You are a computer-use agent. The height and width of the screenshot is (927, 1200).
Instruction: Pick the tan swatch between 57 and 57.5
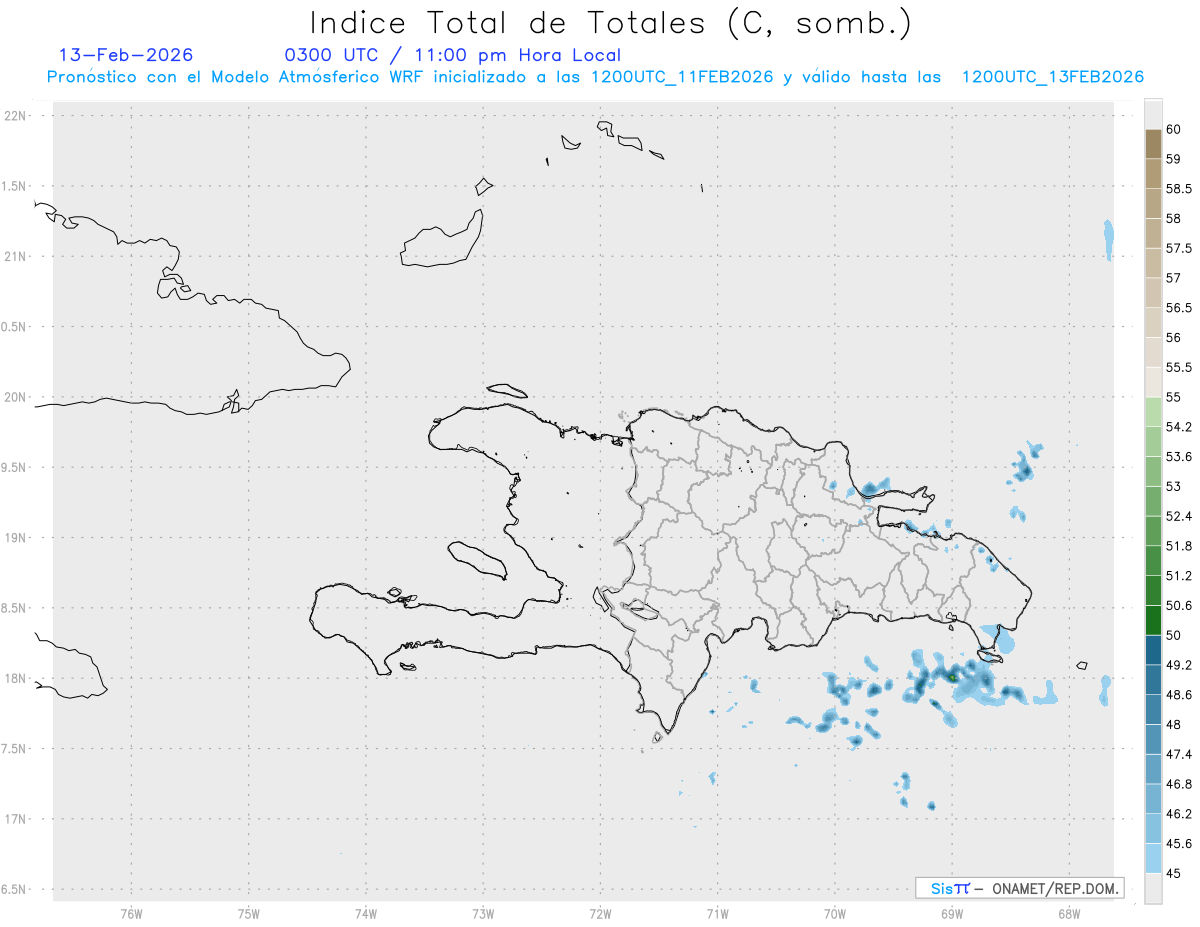[x=1153, y=263]
